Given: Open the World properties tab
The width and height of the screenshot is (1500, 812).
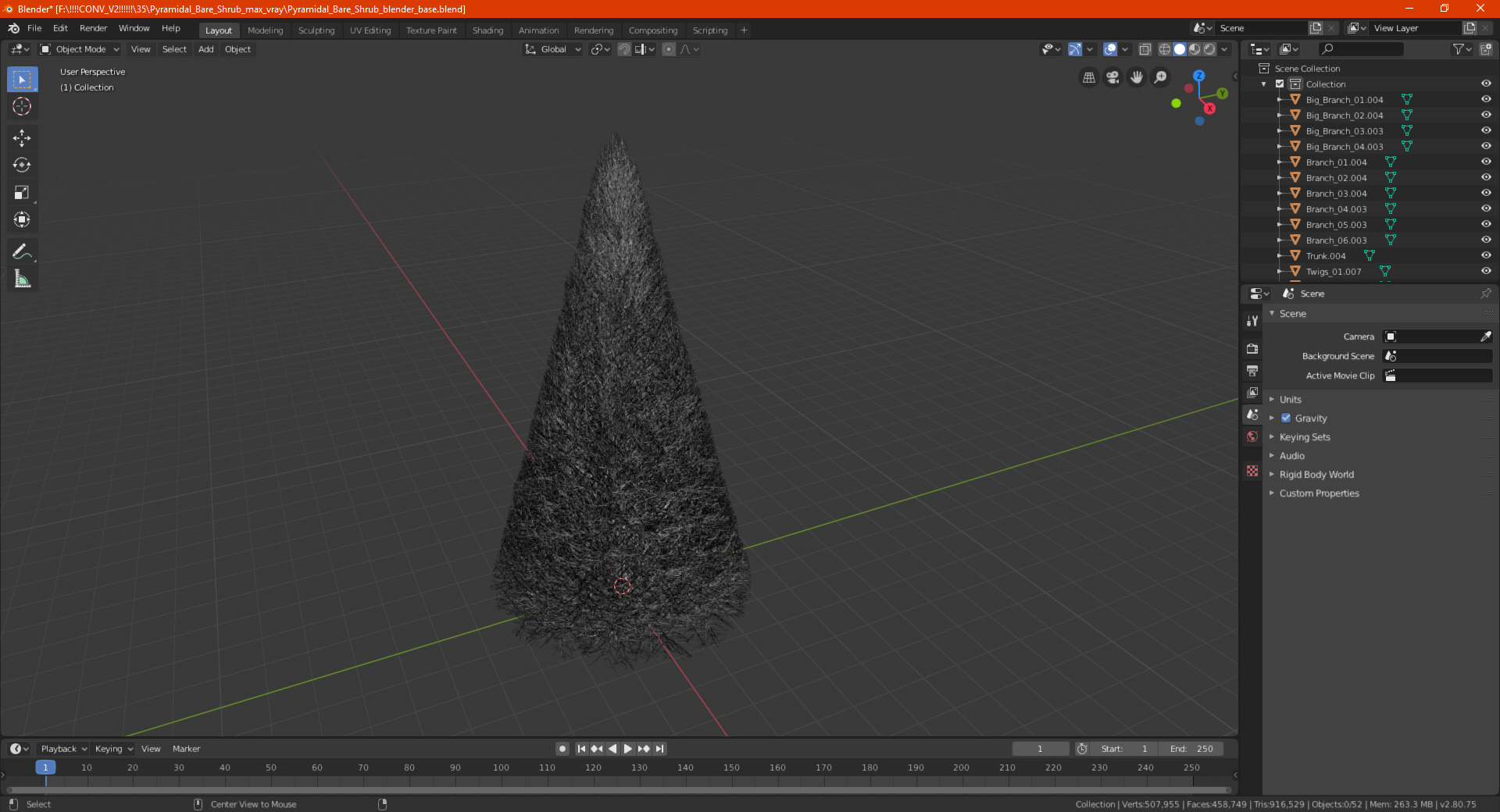Looking at the screenshot, I should pyautogui.click(x=1252, y=436).
